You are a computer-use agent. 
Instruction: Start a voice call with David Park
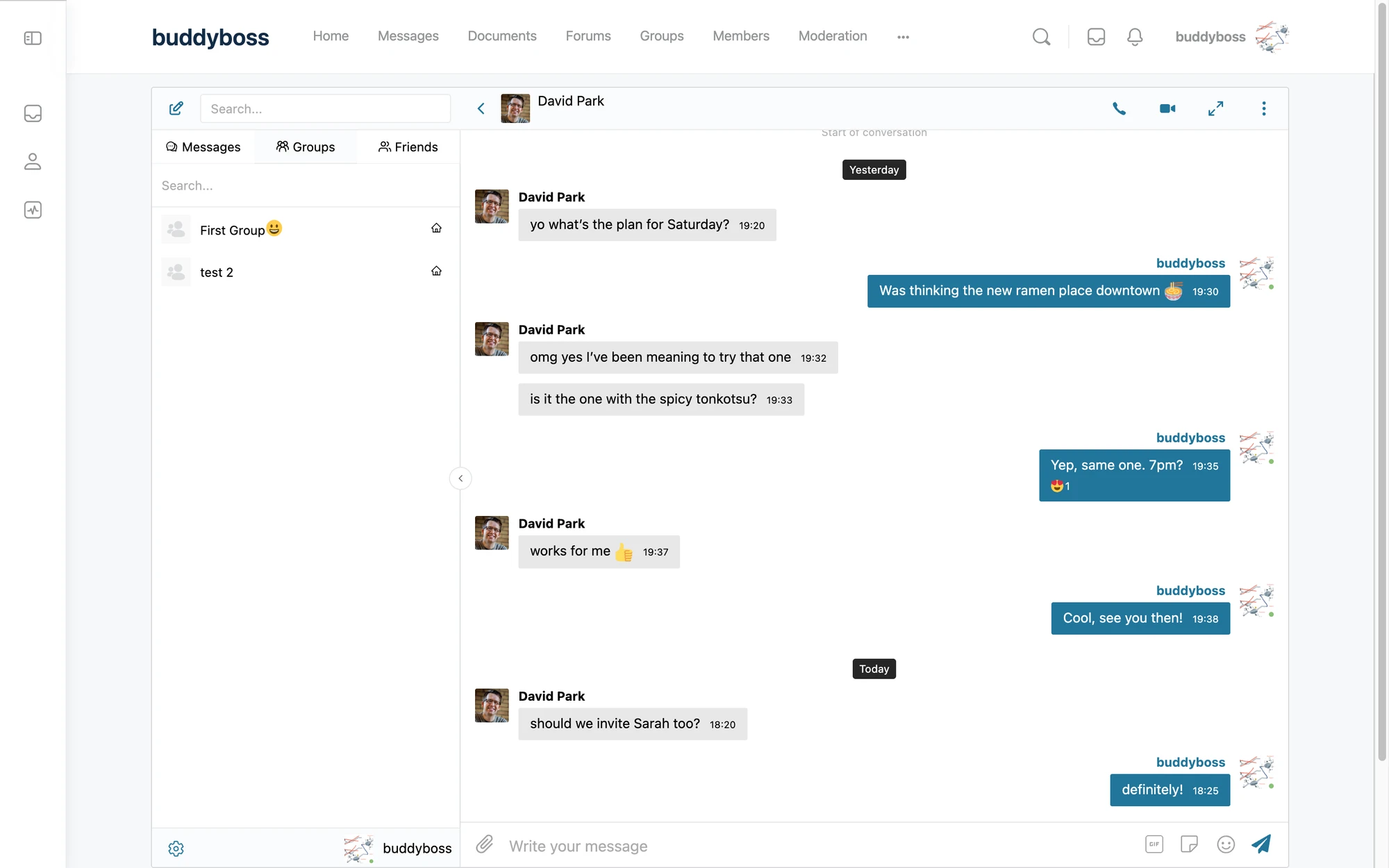1119,108
